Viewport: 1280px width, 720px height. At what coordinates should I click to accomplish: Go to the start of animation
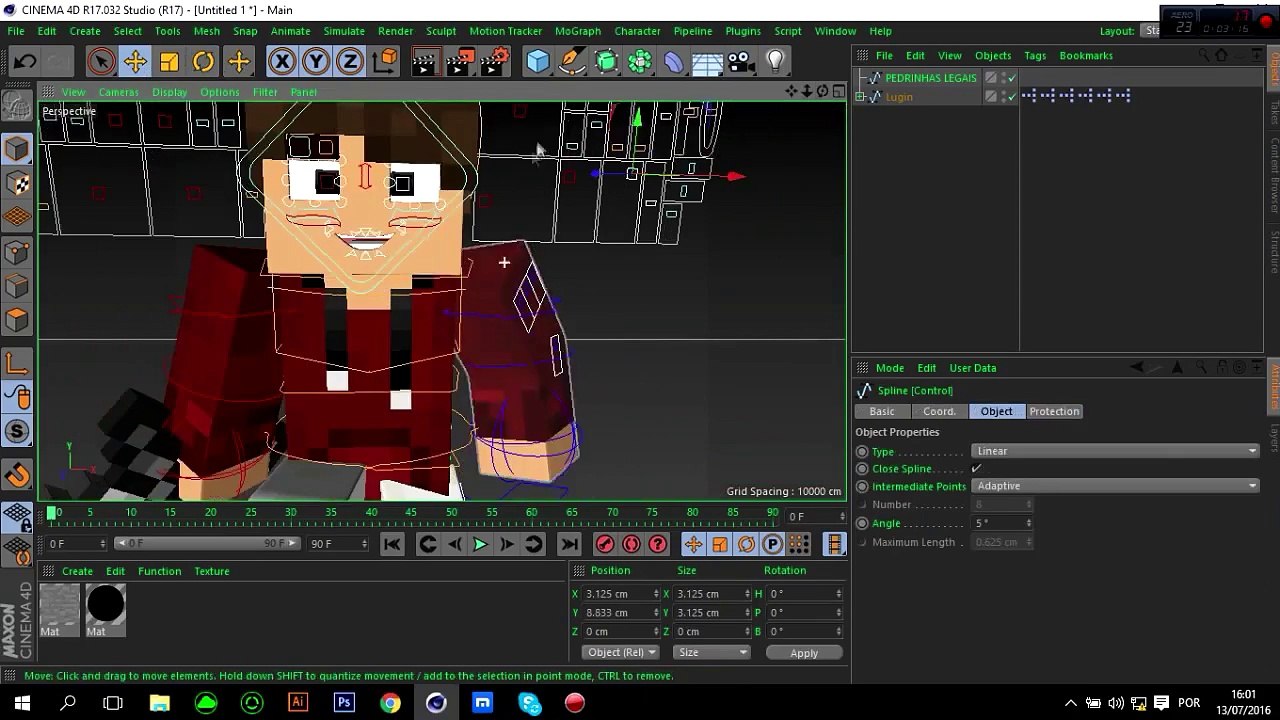pos(392,544)
